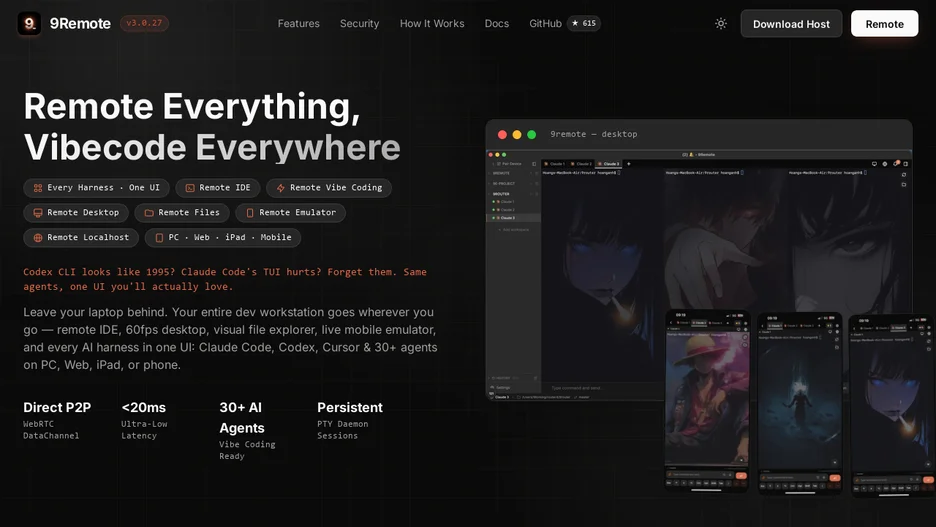This screenshot has height=527, width=936.
Task: Switch to Claude 1 tab in desktop mockup
Action: tap(555, 164)
